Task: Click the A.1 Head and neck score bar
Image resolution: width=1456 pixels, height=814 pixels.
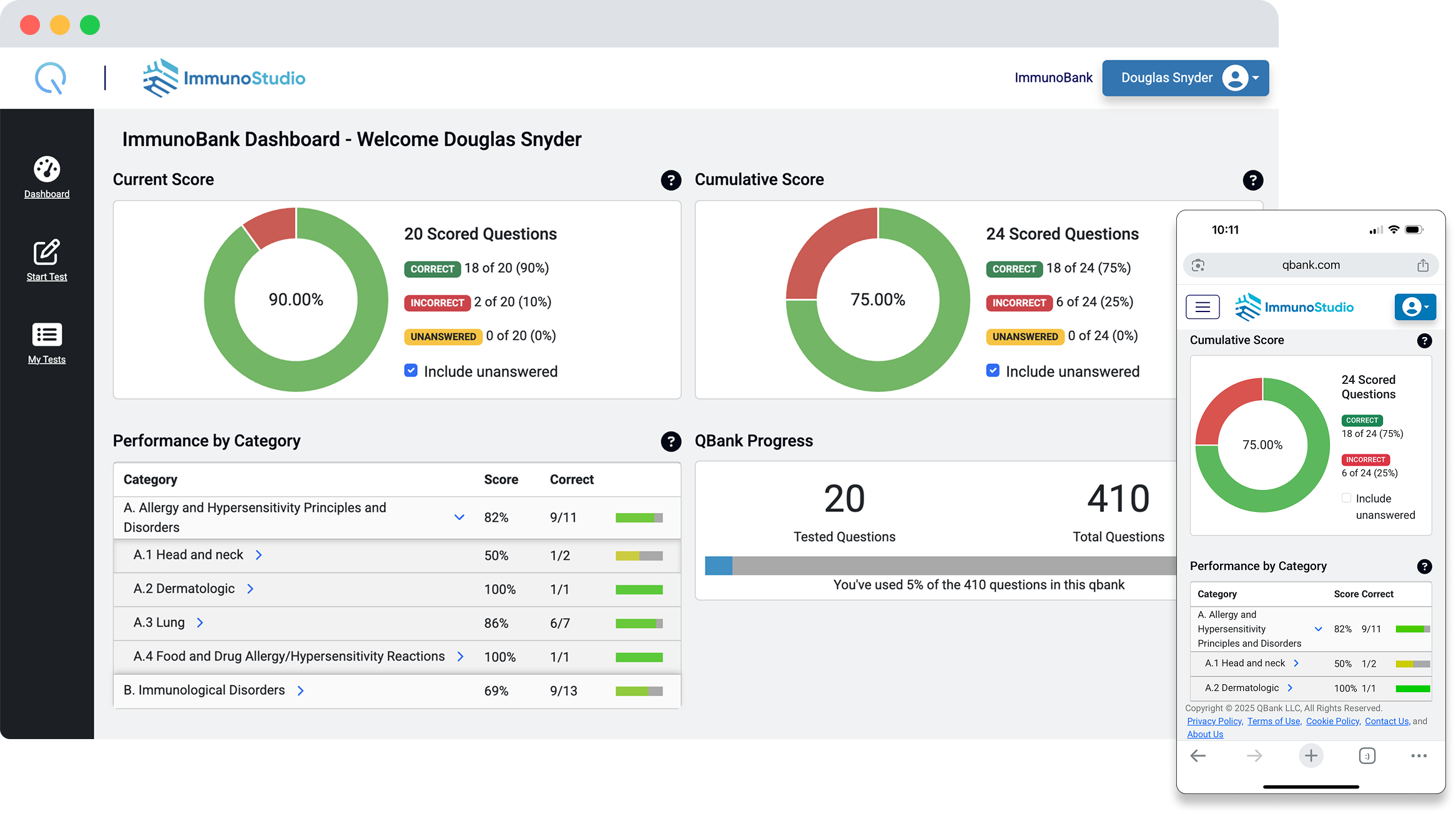Action: tap(639, 556)
